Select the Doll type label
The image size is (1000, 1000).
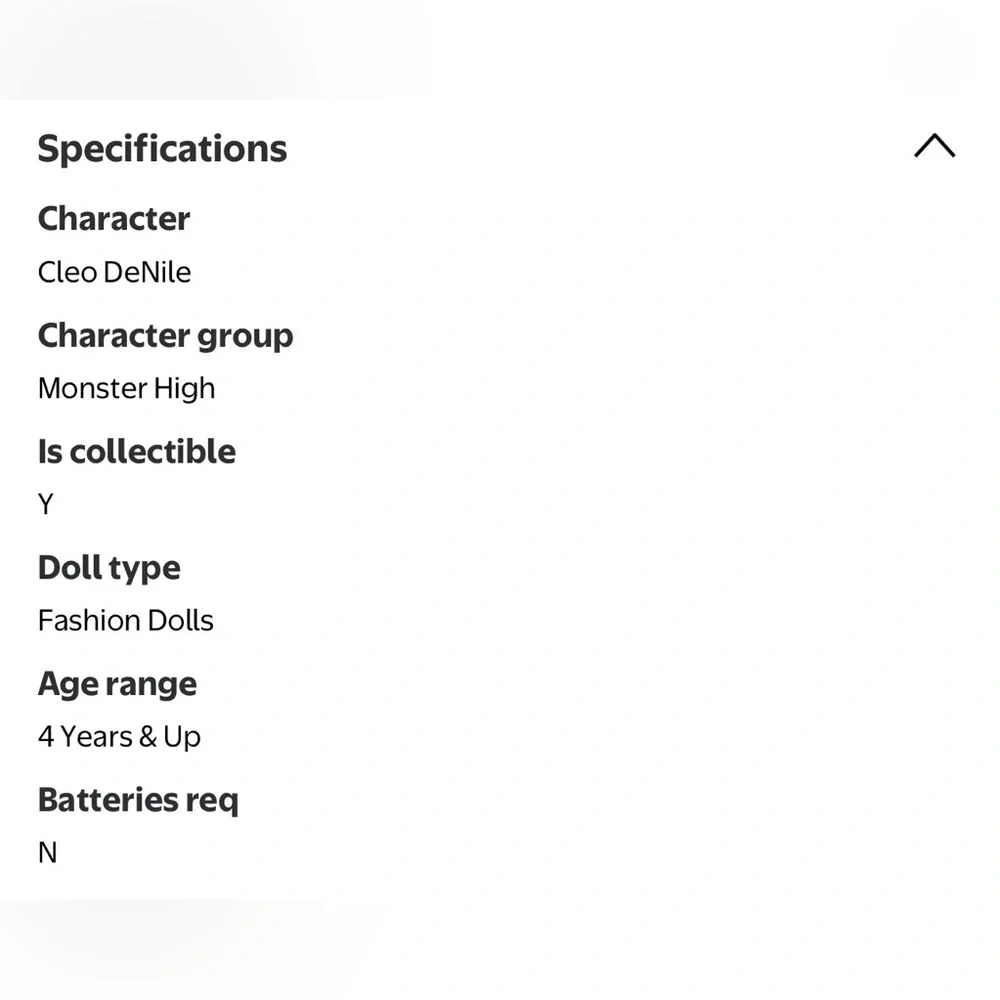coord(109,567)
